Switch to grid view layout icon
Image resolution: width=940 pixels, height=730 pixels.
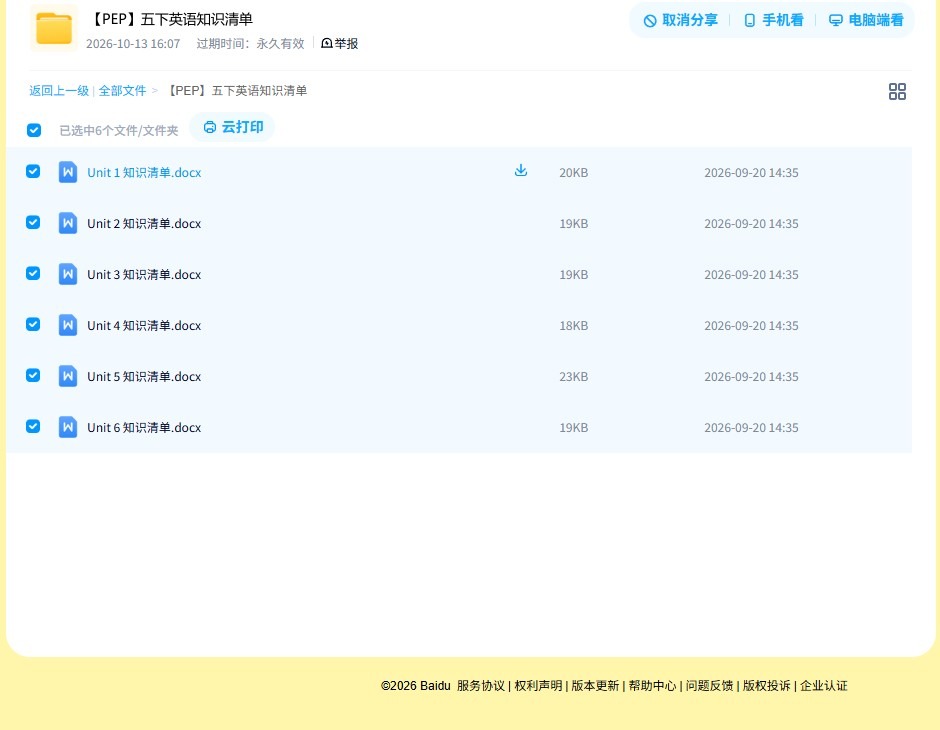pyautogui.click(x=897, y=92)
